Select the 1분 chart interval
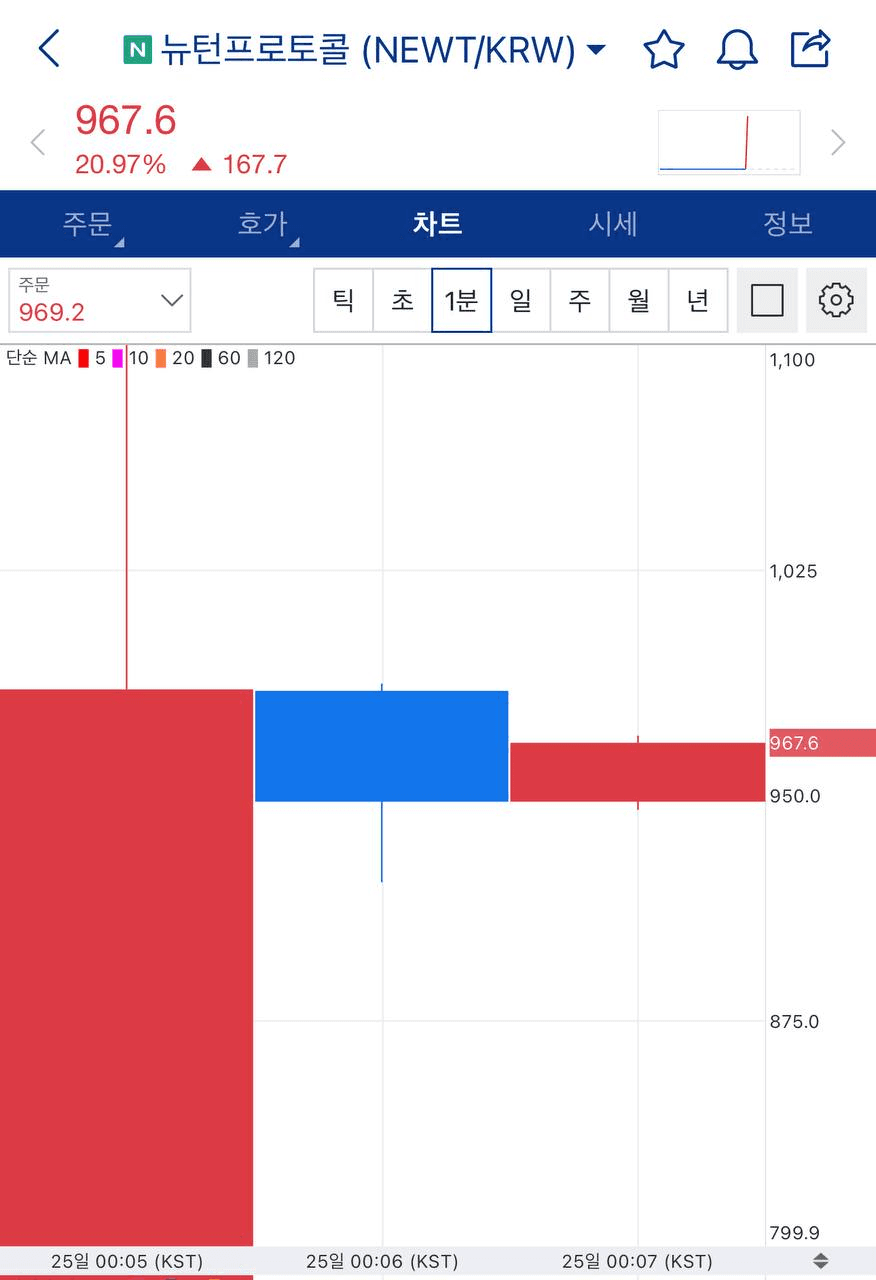Screen dimensions: 876x1280 [461, 300]
